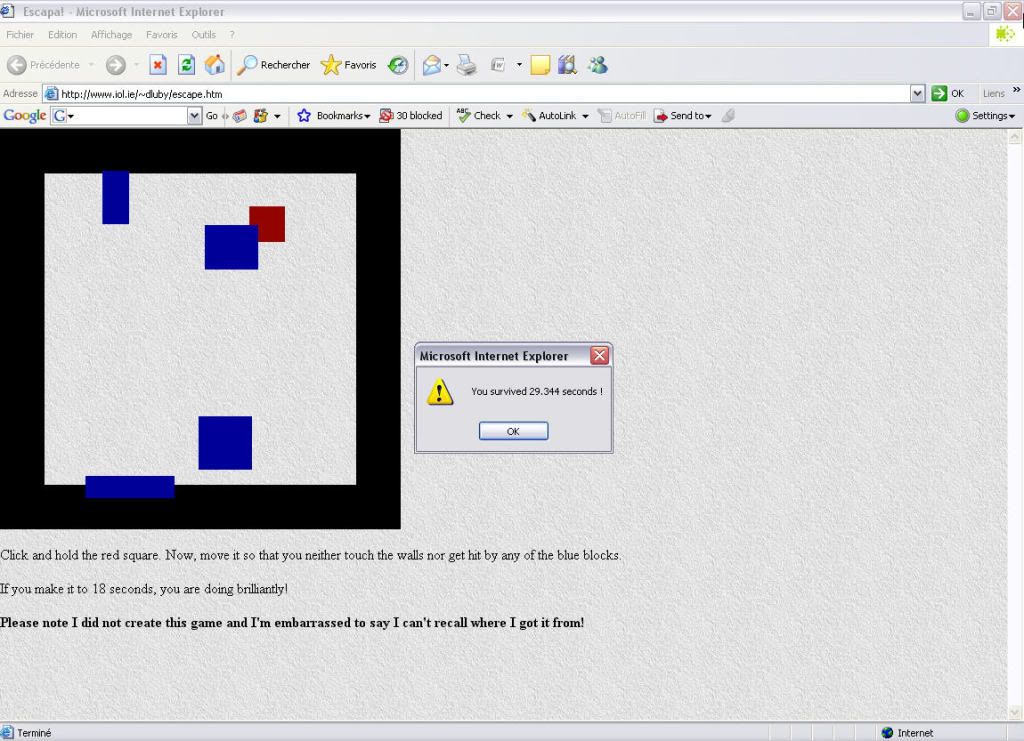1024x741 pixels.
Task: Click the Print icon in toolbar
Action: 466,65
